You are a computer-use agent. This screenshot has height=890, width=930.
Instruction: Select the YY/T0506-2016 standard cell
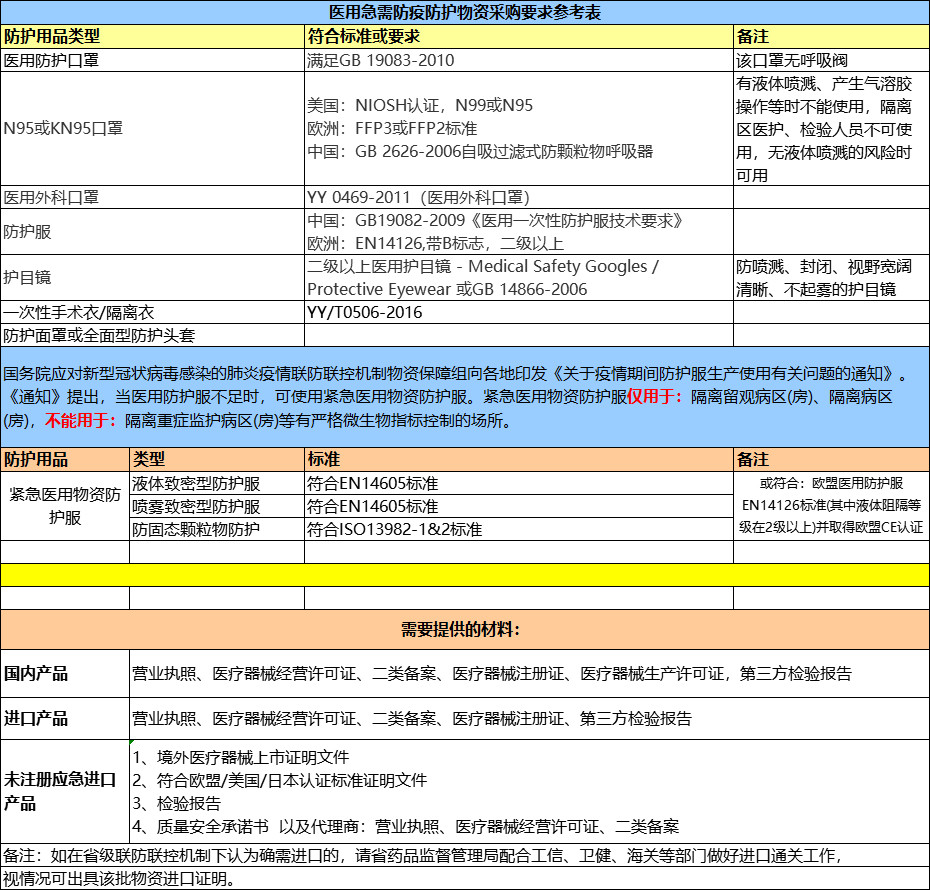[x=518, y=313]
